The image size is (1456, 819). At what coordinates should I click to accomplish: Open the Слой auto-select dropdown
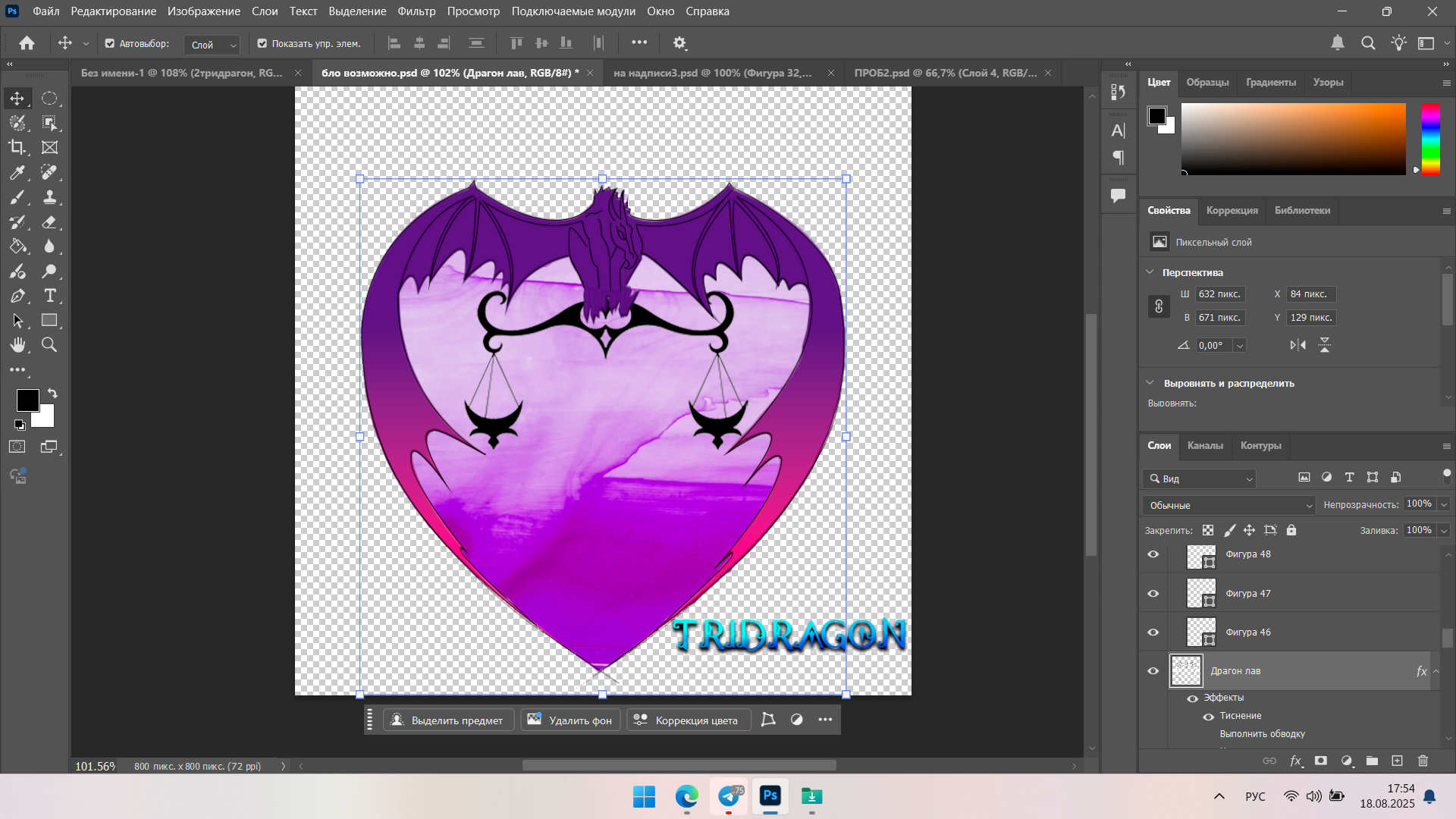212,45
